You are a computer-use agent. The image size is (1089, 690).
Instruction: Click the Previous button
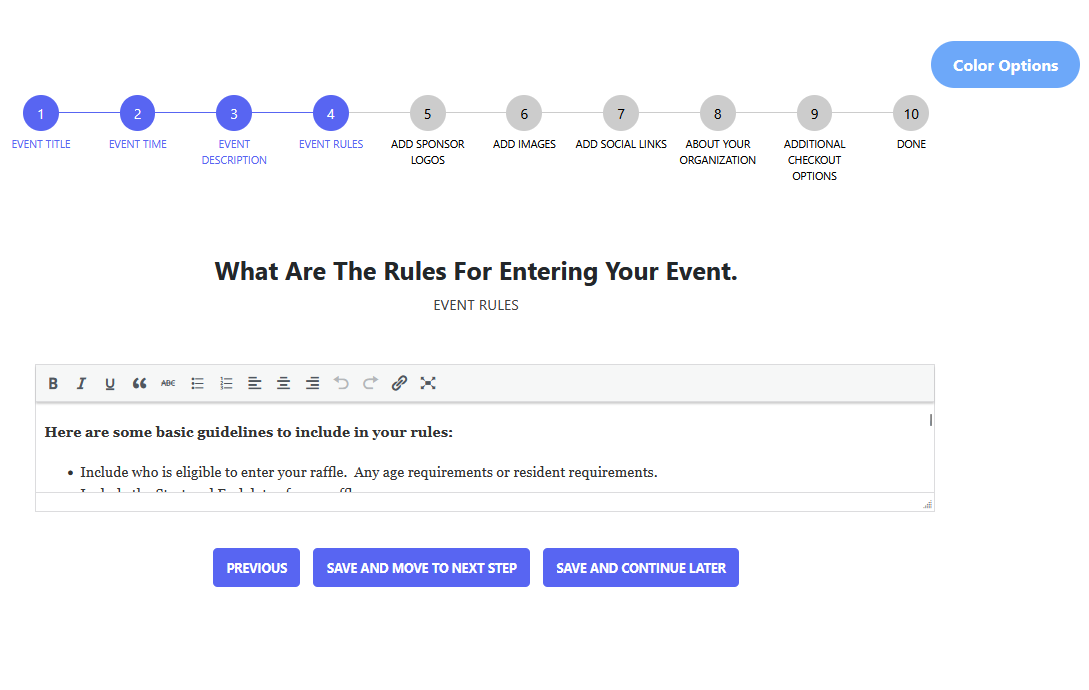click(256, 568)
